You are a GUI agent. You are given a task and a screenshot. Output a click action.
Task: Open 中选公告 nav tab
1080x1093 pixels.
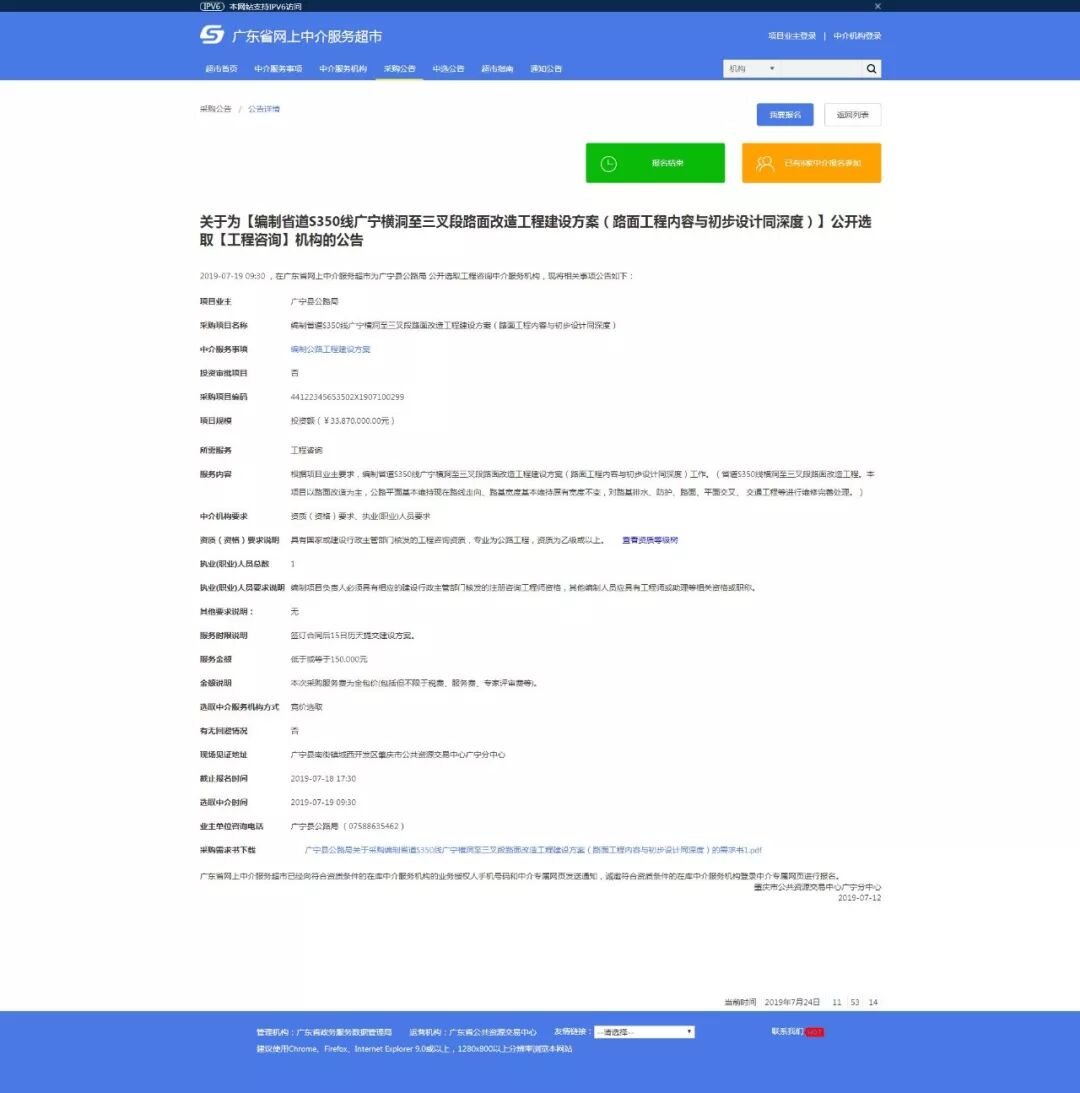(448, 68)
